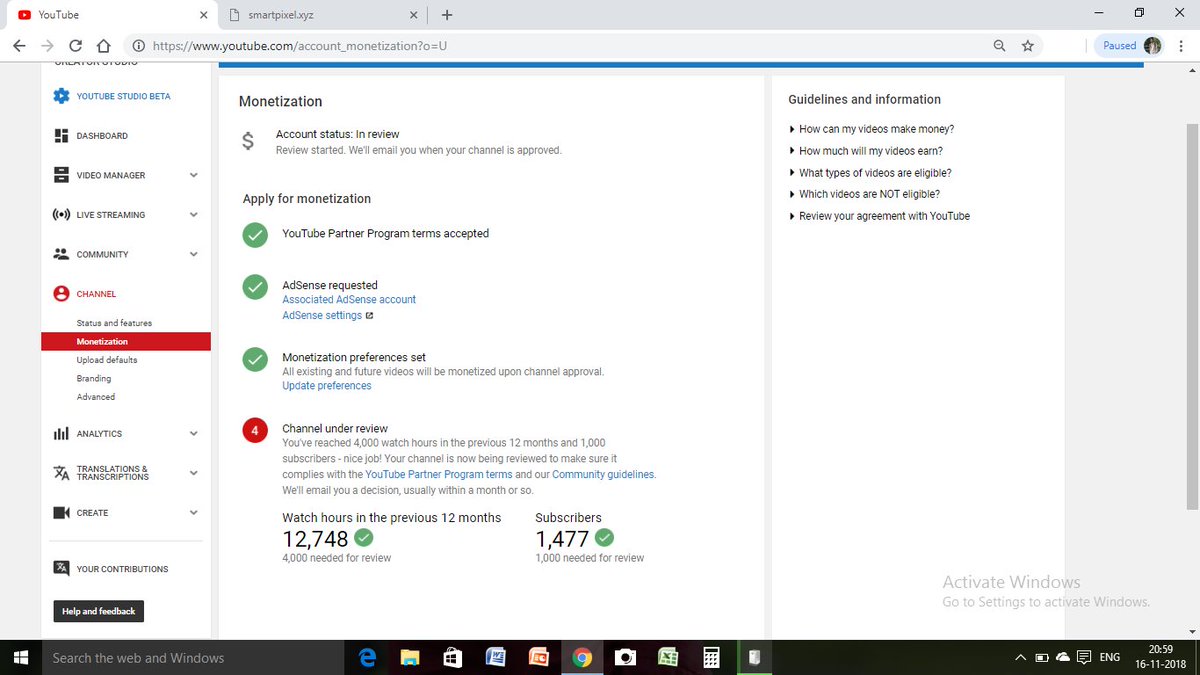The height and width of the screenshot is (675, 1200).
Task: Close the smartpixel.xyz tab
Action: point(414,15)
